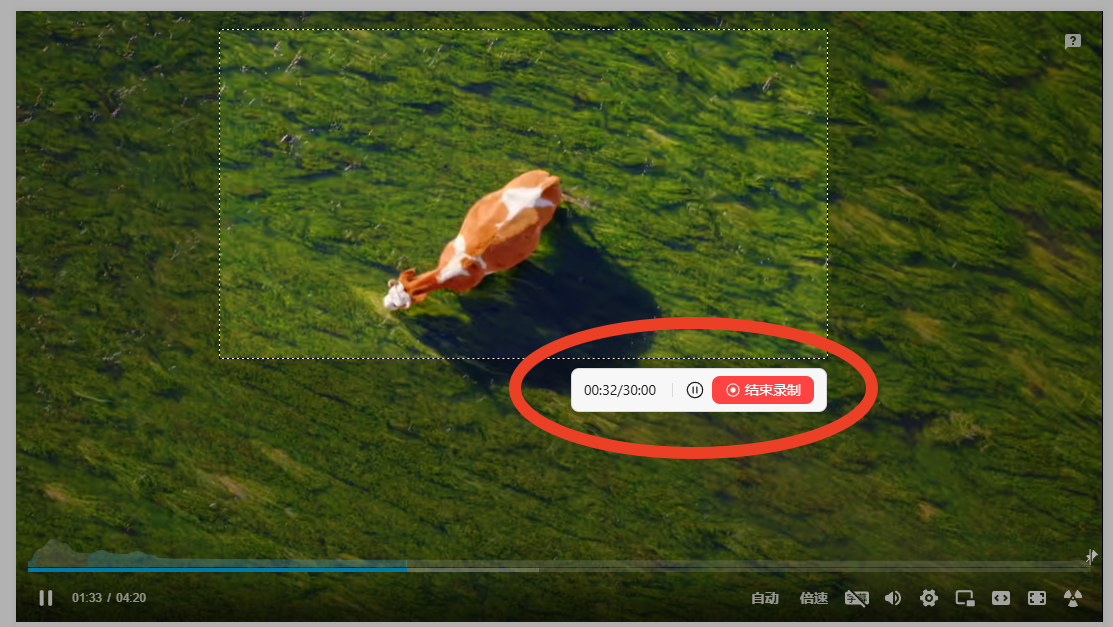This screenshot has width=1113, height=627.
Task: Switch to fullscreen mode
Action: click(1037, 598)
